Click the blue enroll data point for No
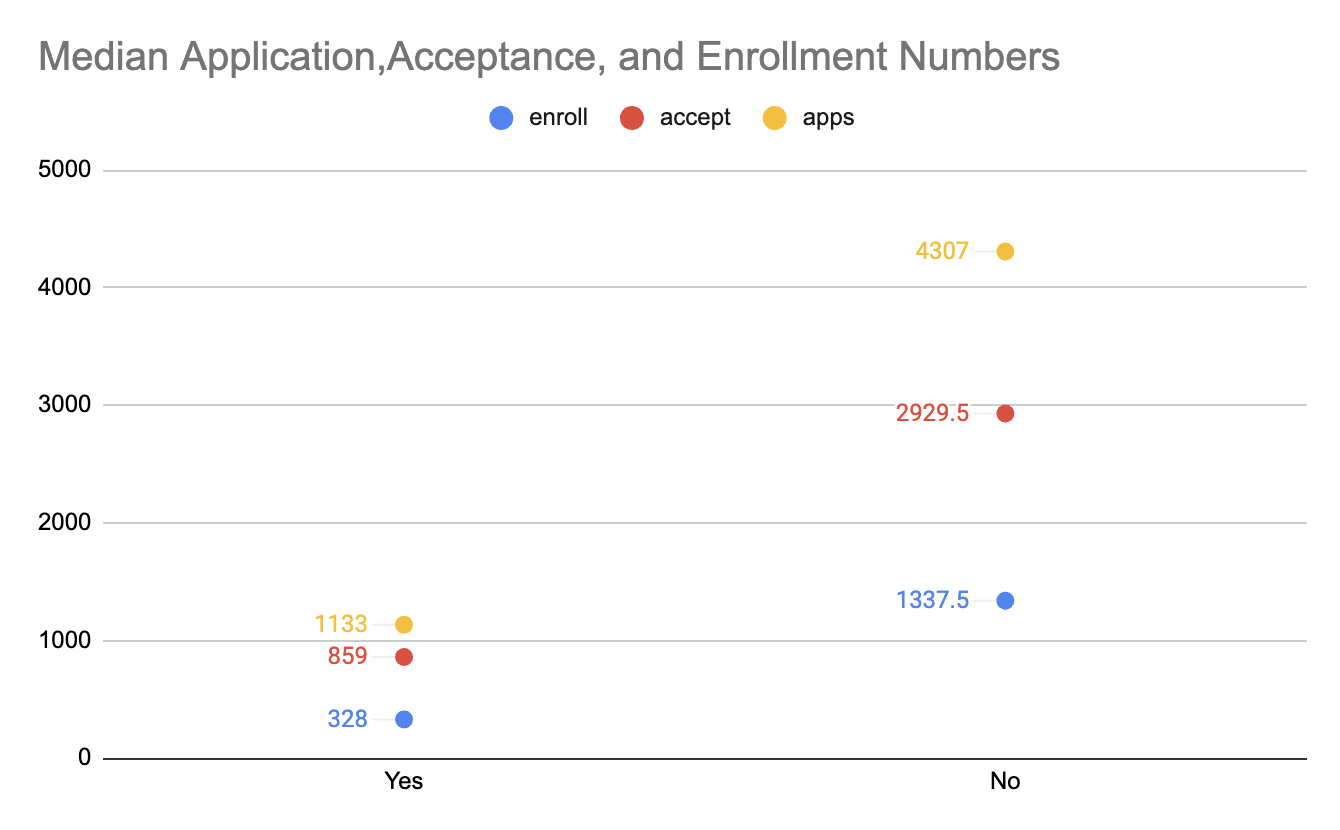This screenshot has height=830, width=1340. [1005, 600]
